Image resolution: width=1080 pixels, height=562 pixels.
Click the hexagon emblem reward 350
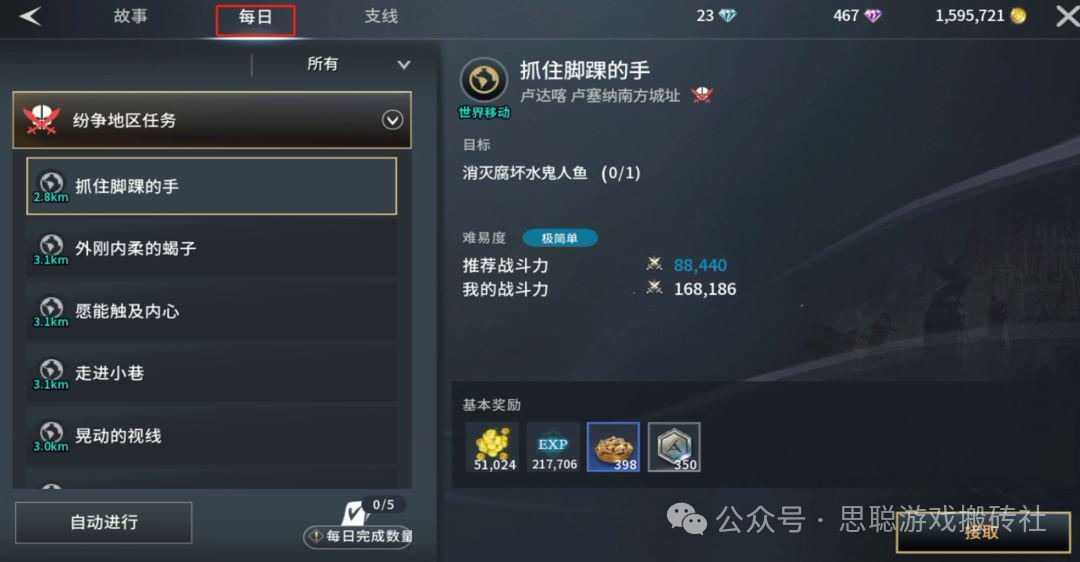[674, 447]
